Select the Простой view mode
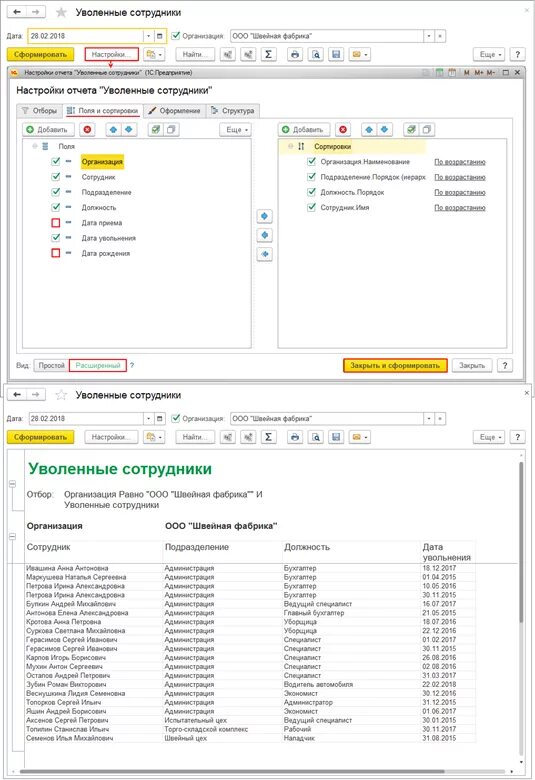The width and height of the screenshot is (535, 780). click(x=51, y=365)
